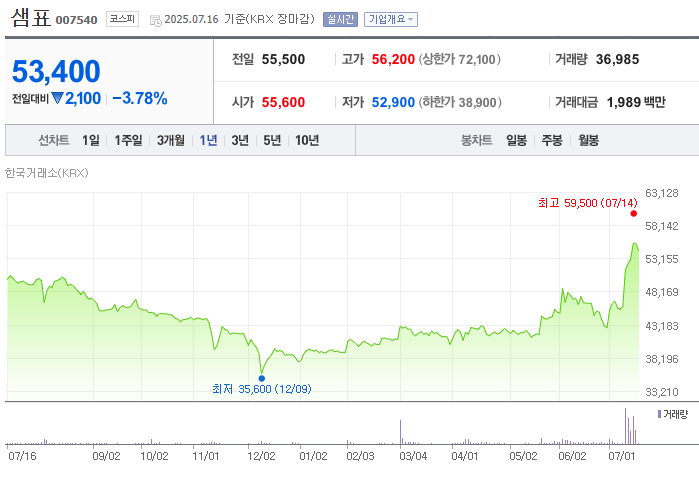Select the 1주일 line chart tab

[128, 140]
